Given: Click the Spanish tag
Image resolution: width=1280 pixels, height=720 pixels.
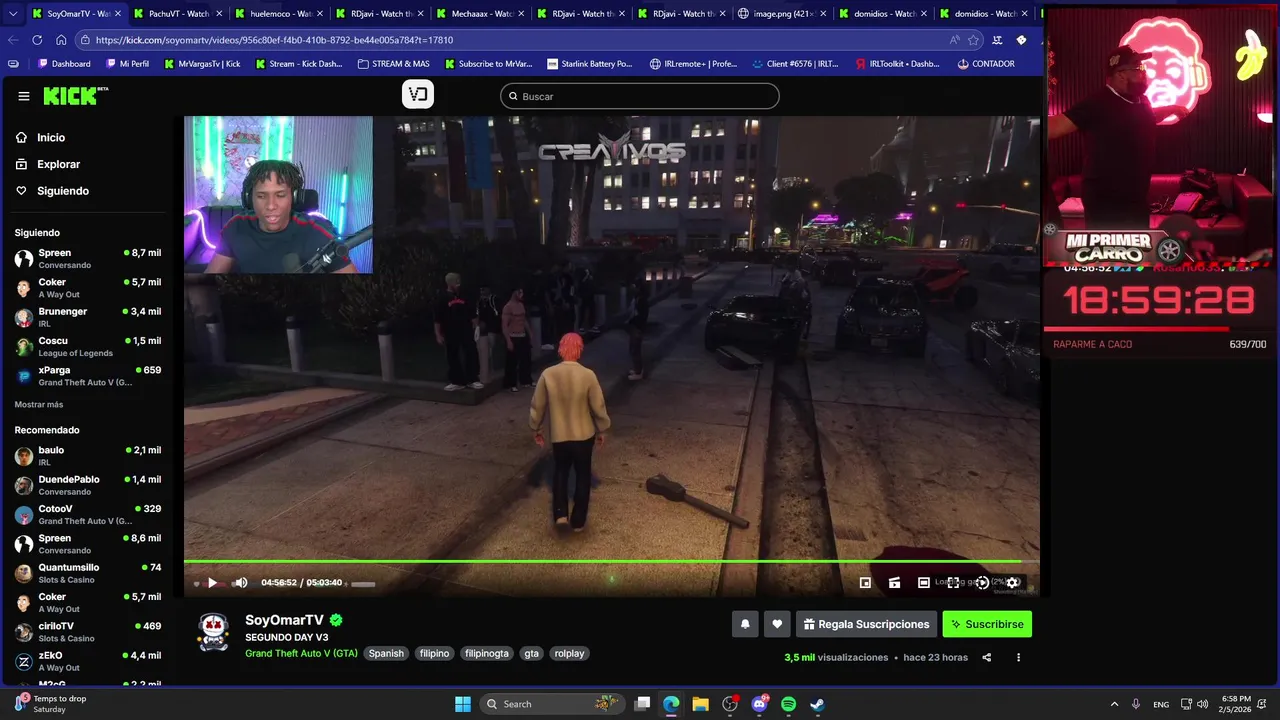Looking at the screenshot, I should point(386,653).
